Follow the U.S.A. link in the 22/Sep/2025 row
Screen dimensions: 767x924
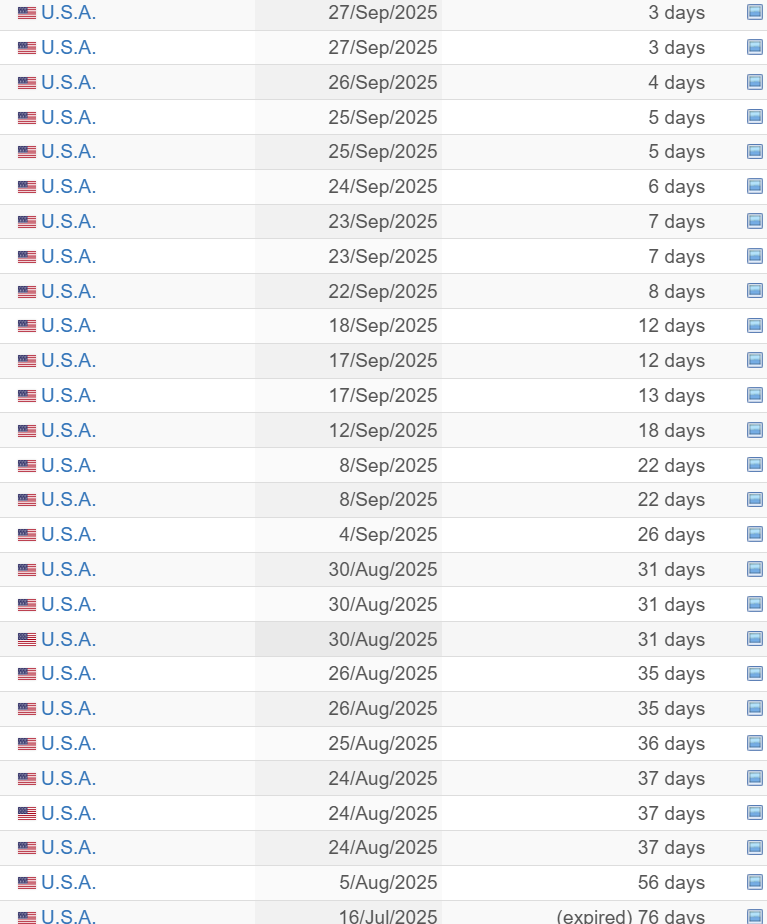[69, 291]
